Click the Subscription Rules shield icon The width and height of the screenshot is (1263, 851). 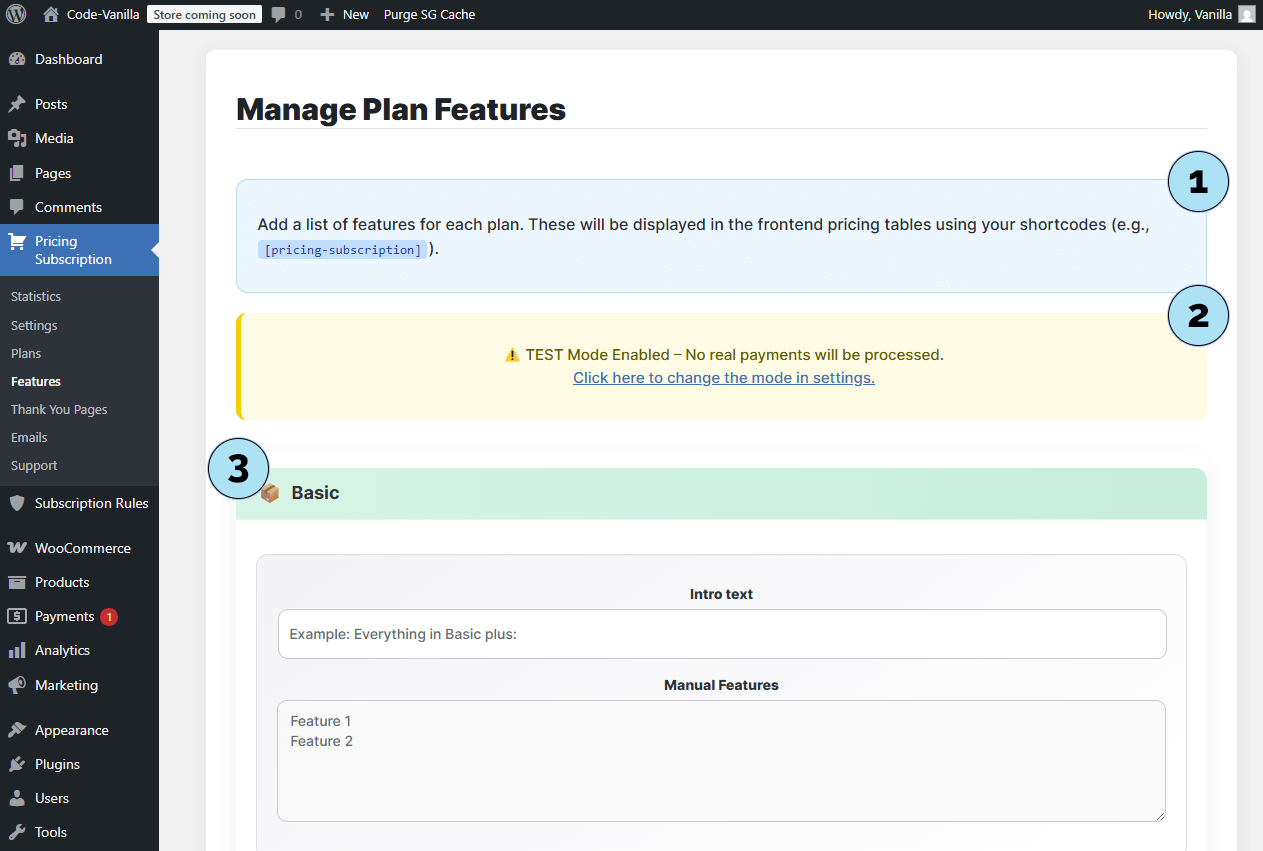(17, 503)
